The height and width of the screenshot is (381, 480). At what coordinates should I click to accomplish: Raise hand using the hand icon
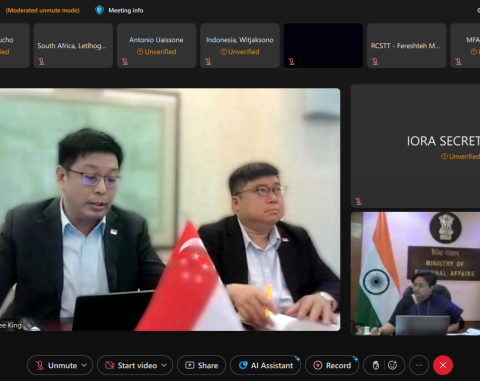(376, 365)
